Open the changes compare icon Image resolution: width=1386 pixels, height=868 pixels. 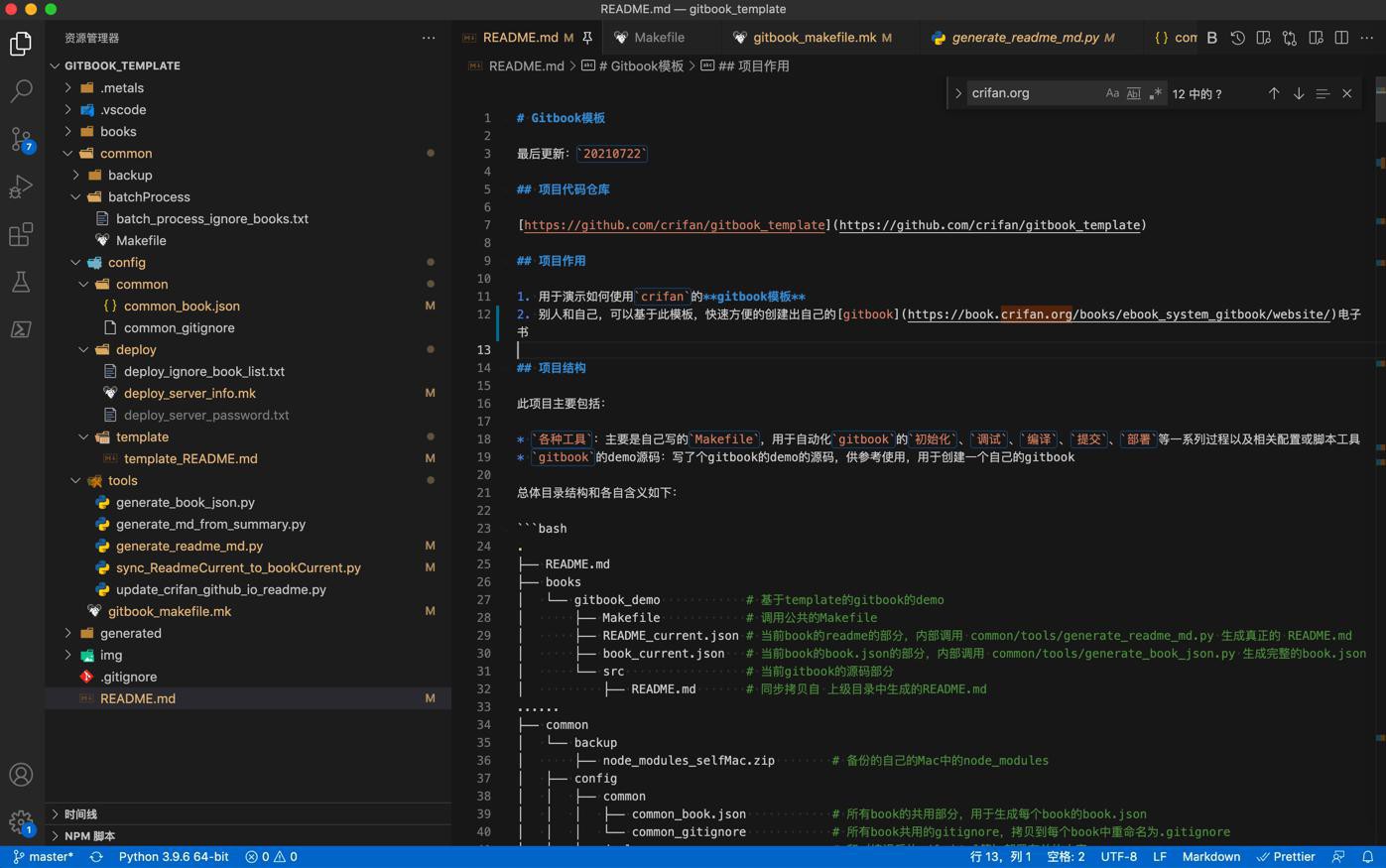tap(1289, 38)
